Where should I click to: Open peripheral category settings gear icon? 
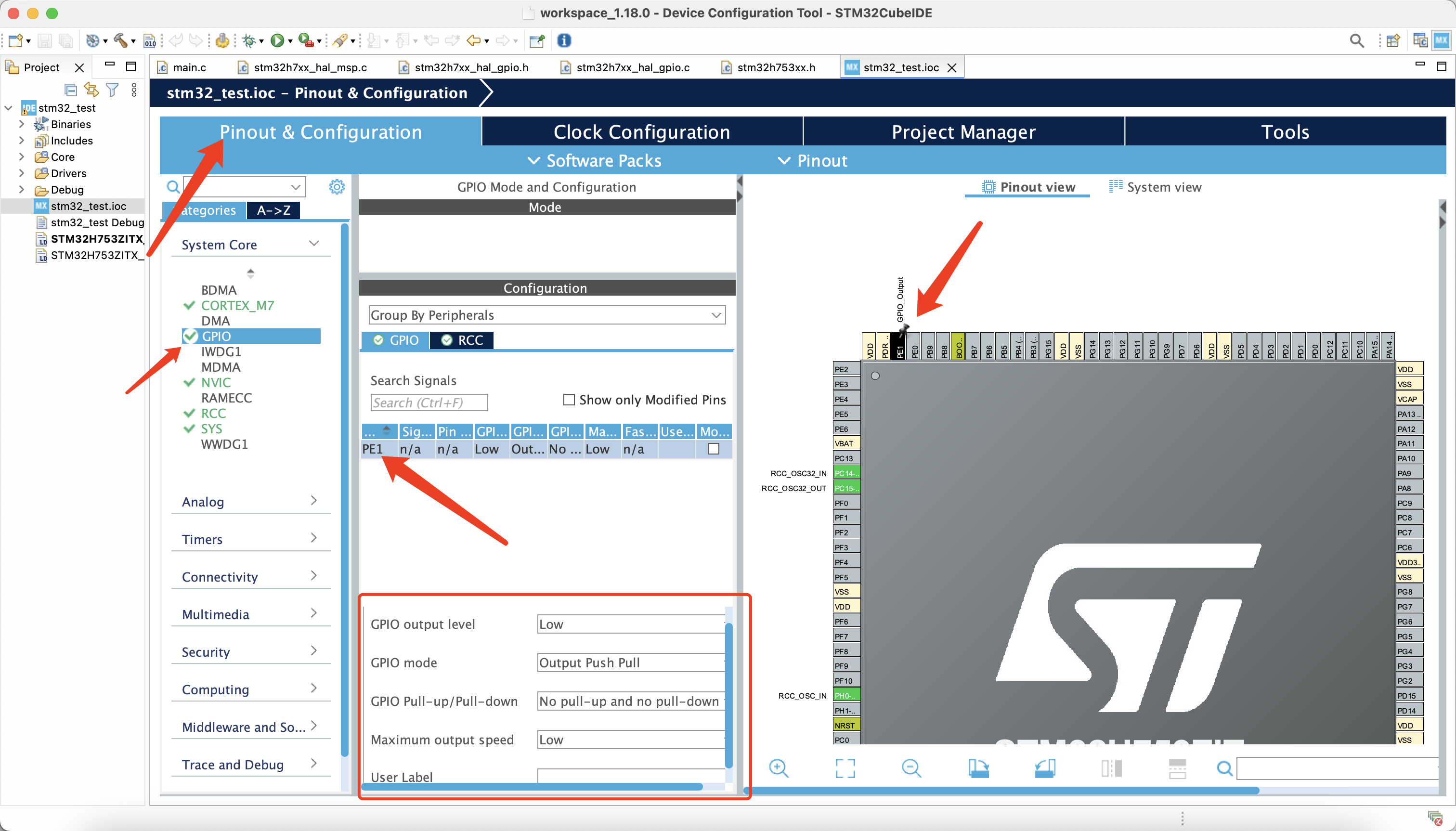tap(337, 187)
